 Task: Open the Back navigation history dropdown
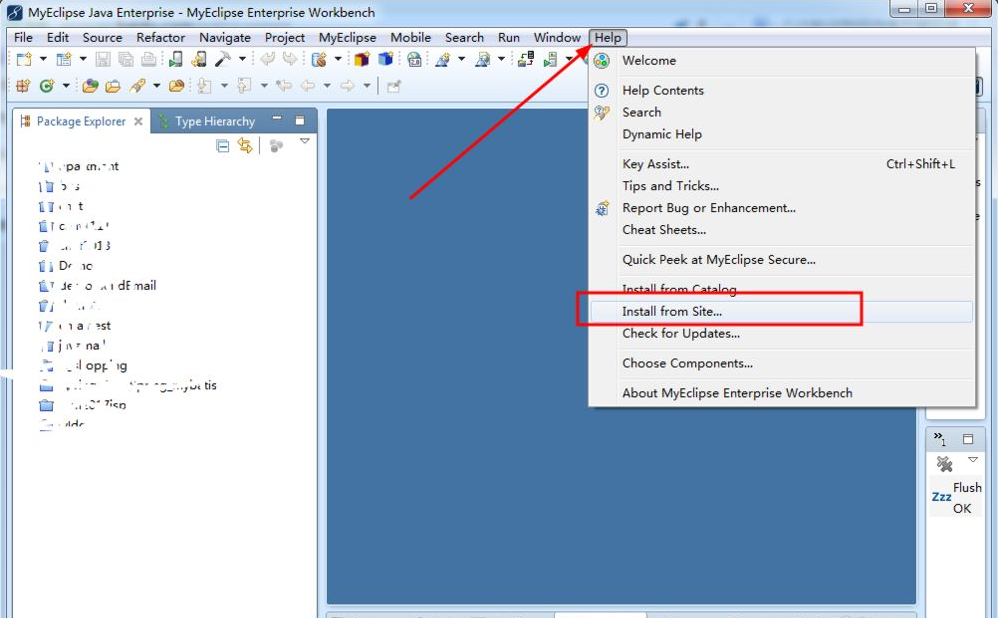[x=327, y=85]
